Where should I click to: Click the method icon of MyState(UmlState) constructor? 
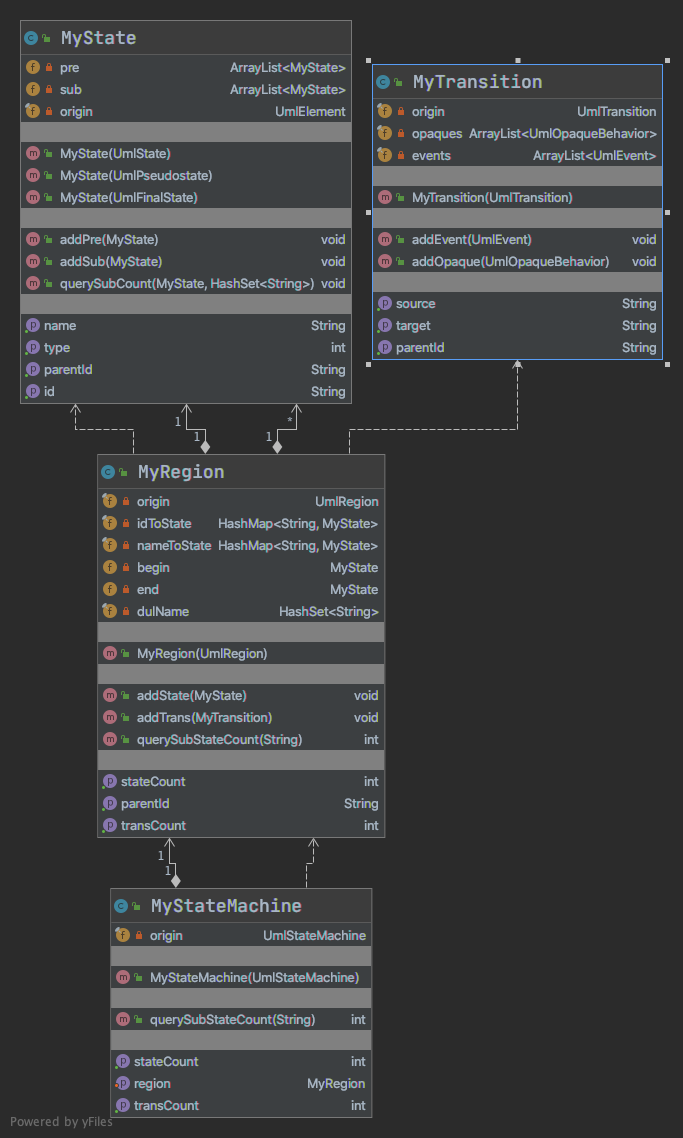tap(33, 154)
